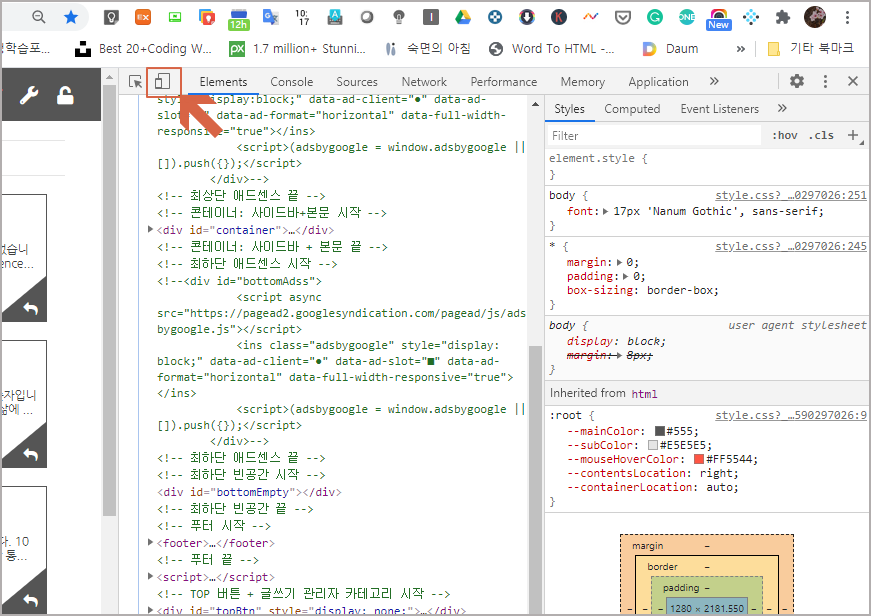
Task: Open the red K extension icon
Action: coord(559,17)
